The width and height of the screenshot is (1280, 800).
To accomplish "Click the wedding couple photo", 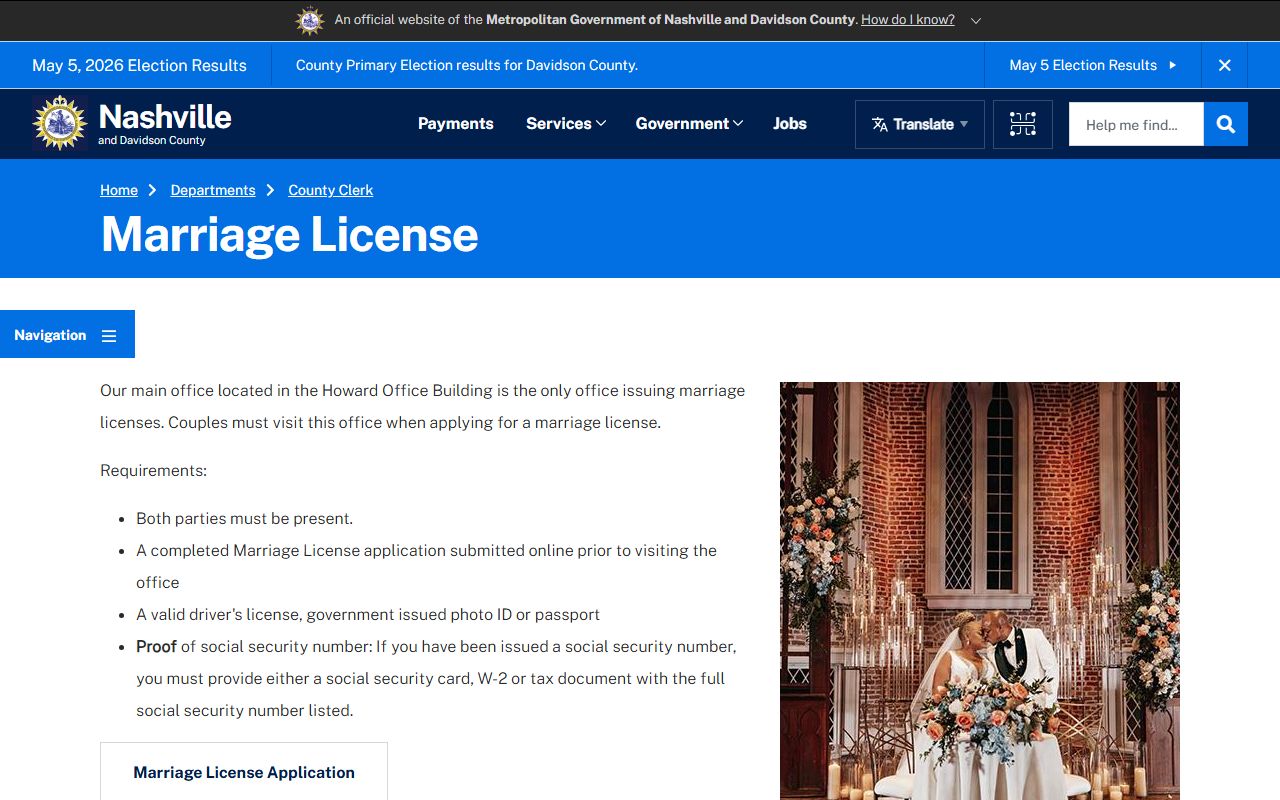I will (980, 591).
